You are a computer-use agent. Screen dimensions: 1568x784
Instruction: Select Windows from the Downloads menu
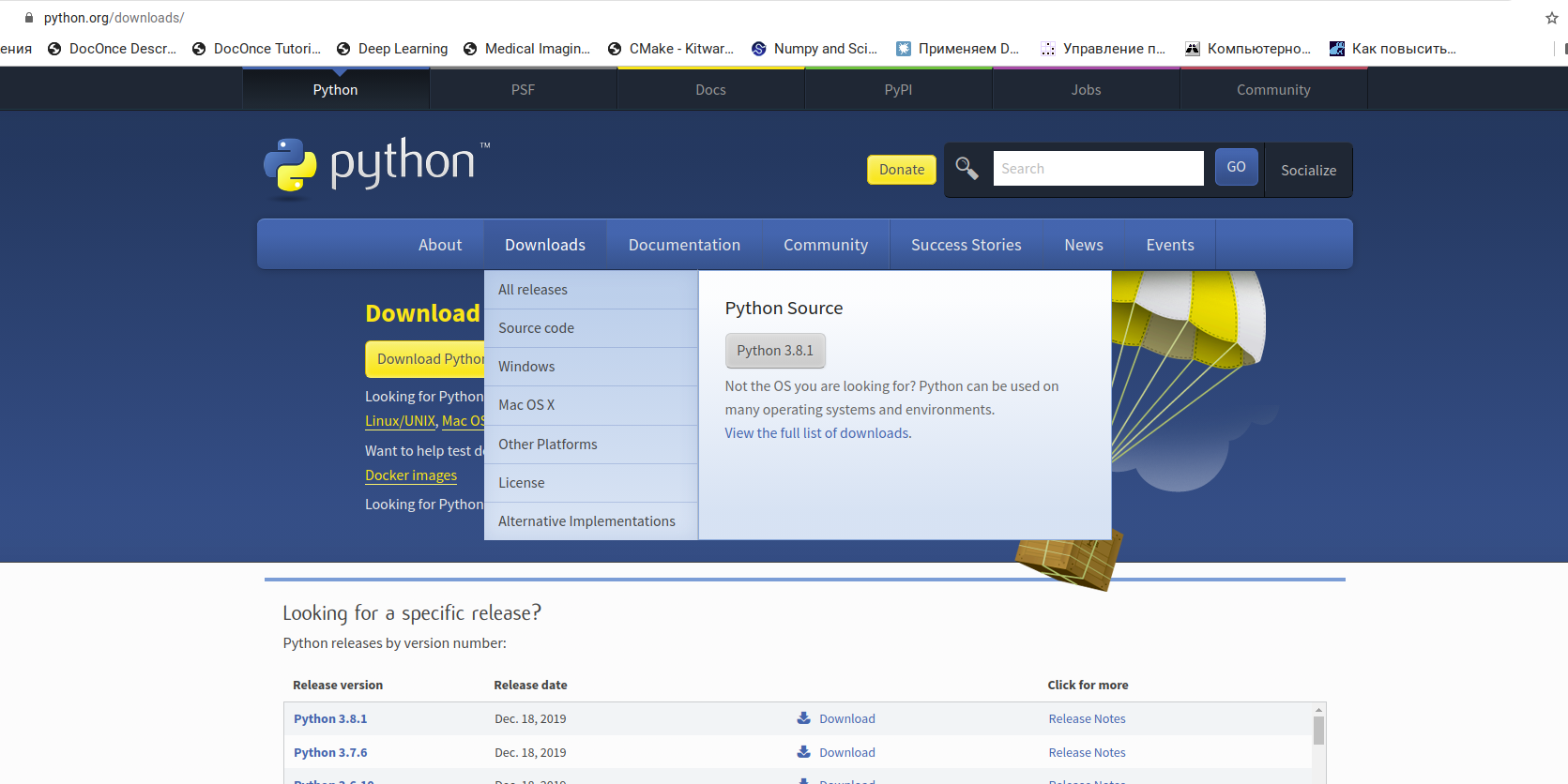526,367
